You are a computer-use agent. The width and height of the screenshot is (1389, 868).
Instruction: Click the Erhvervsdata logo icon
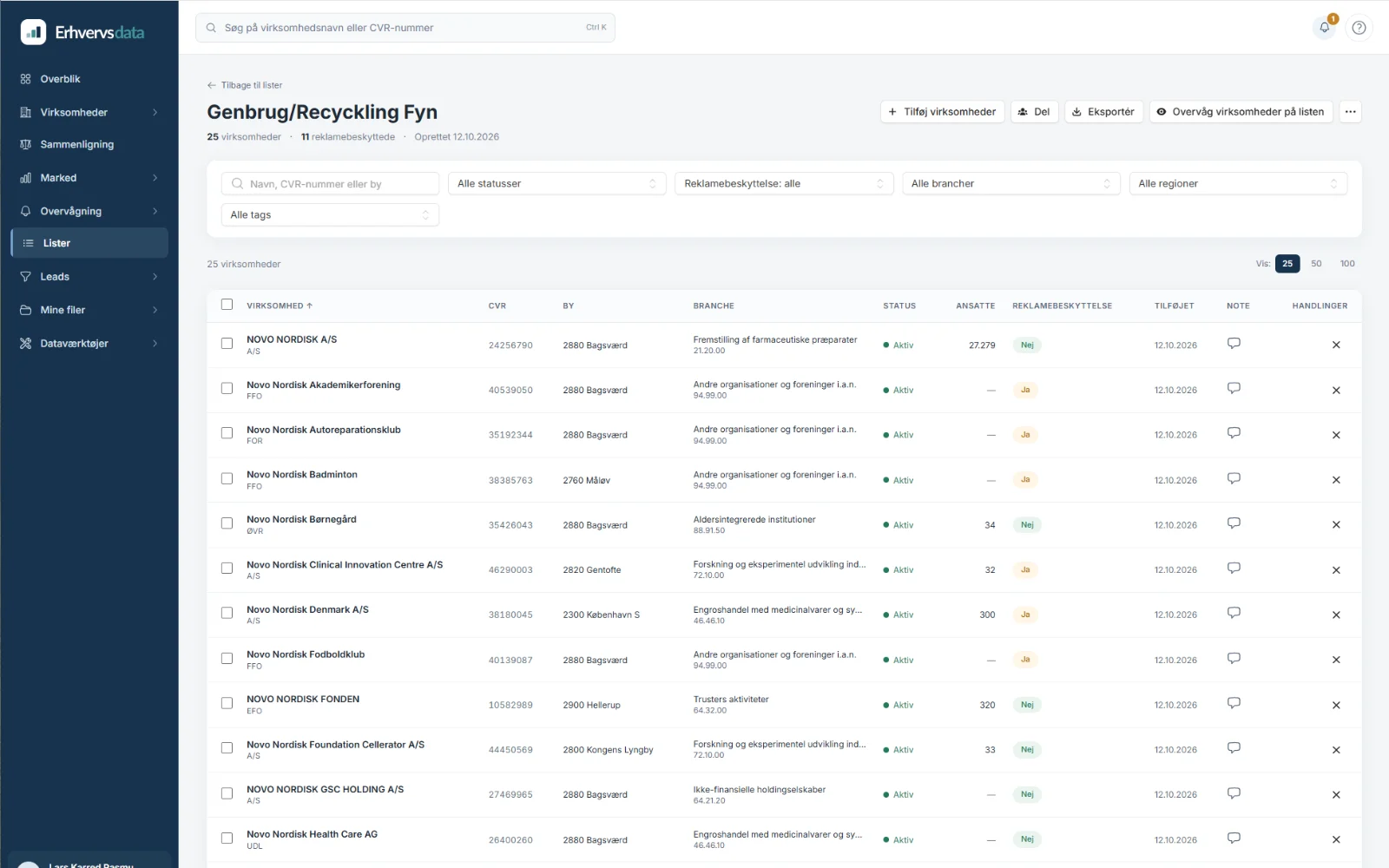click(x=33, y=32)
